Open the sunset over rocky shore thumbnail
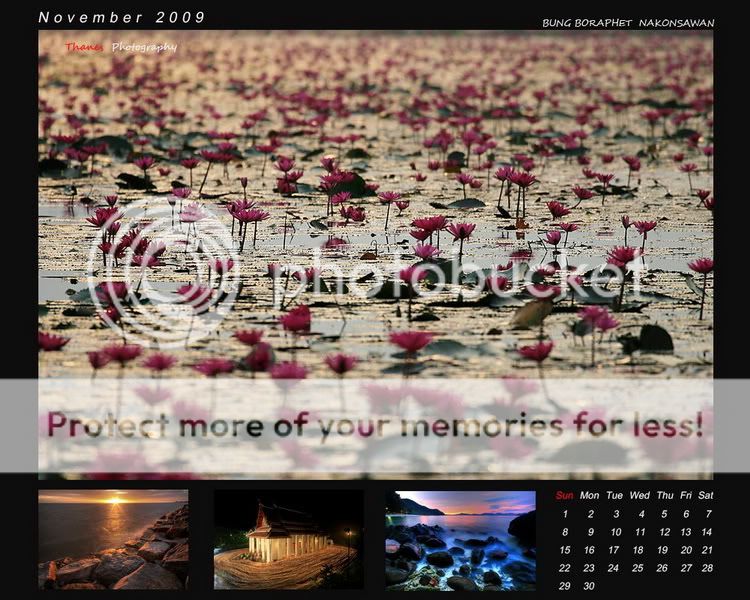750x600 pixels. coord(113,539)
